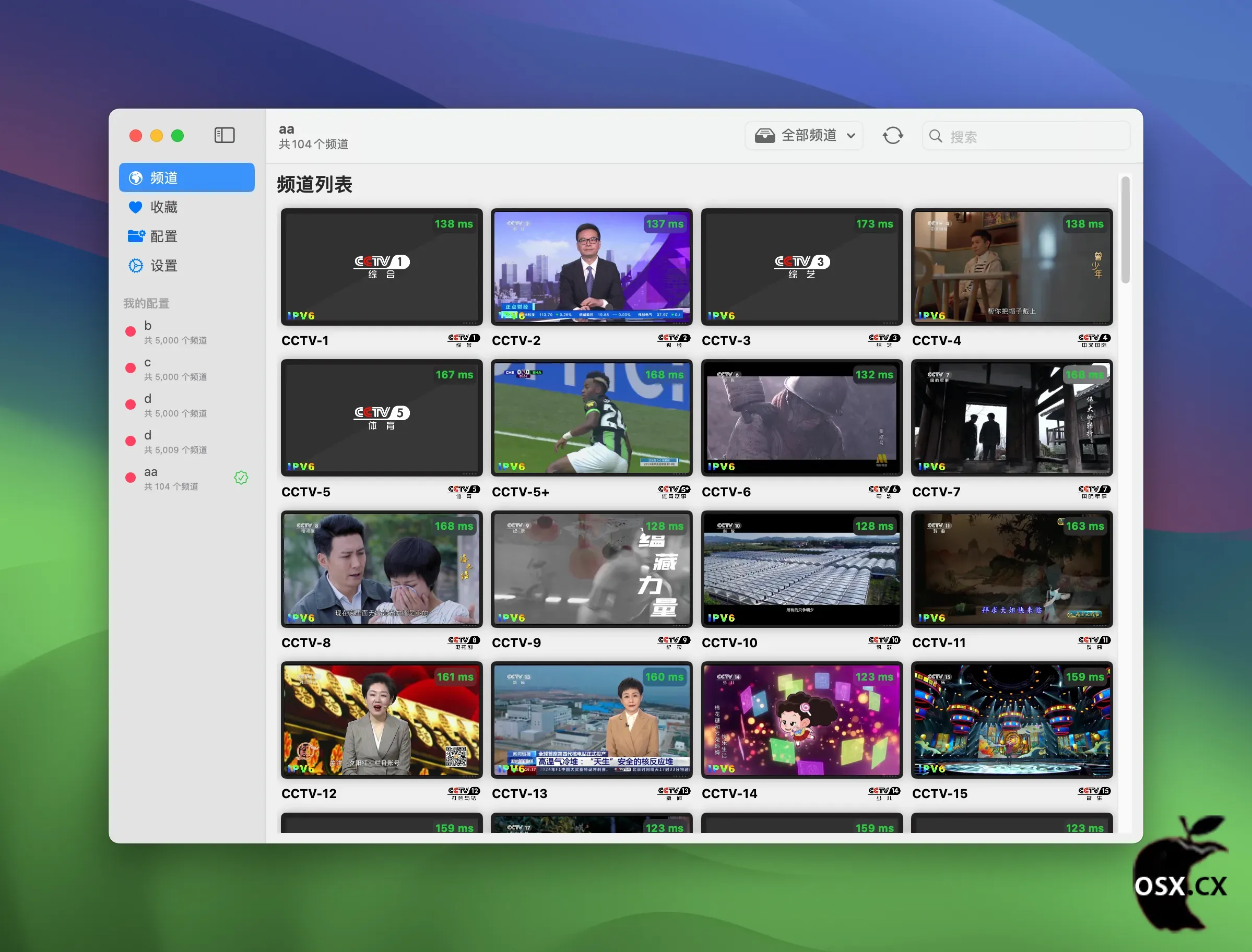Click the CCTV 8 logo icon beside CCTV-8
Viewport: 1252px width, 952px height.
tap(464, 642)
